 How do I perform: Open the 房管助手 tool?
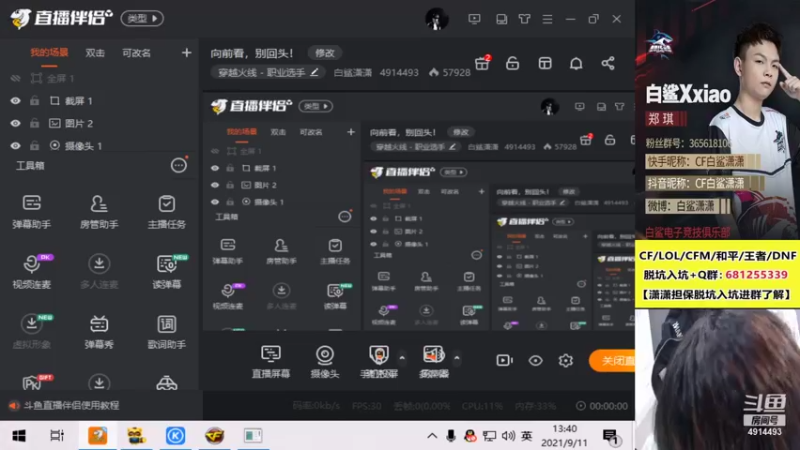[99, 211]
